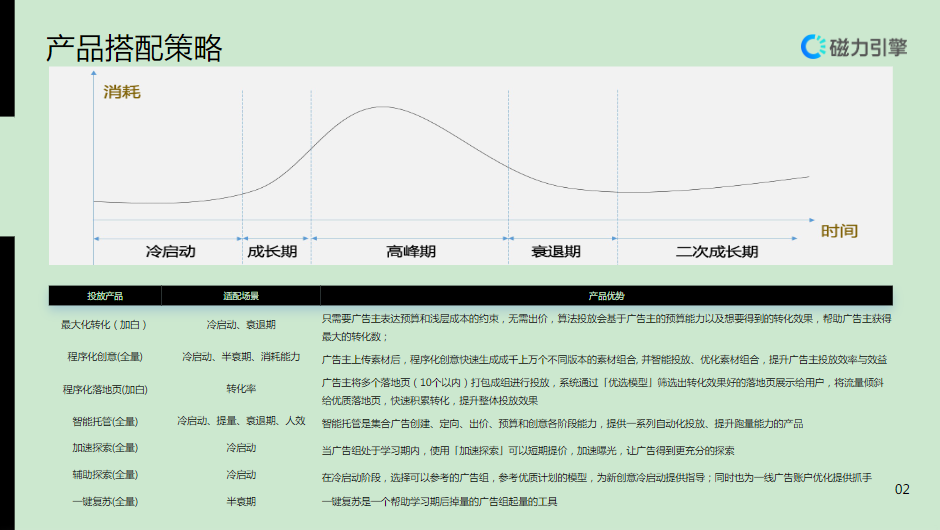Click the 加速探索(全量) row label
The width and height of the screenshot is (940, 530).
pyautogui.click(x=105, y=448)
